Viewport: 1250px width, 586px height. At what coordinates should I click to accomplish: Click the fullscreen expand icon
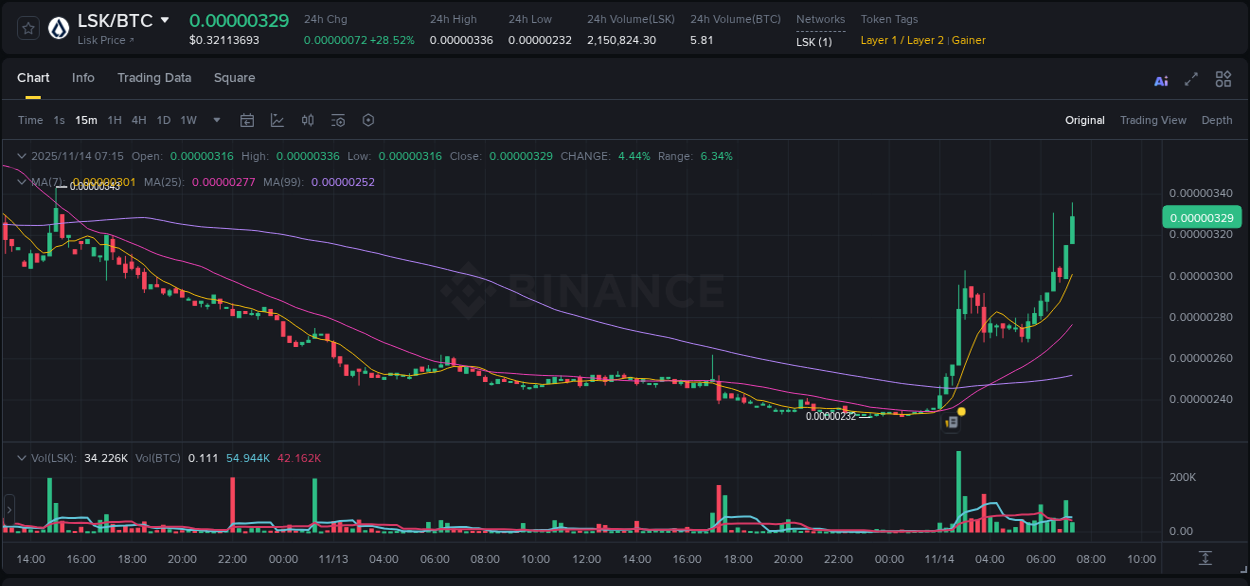[1190, 79]
